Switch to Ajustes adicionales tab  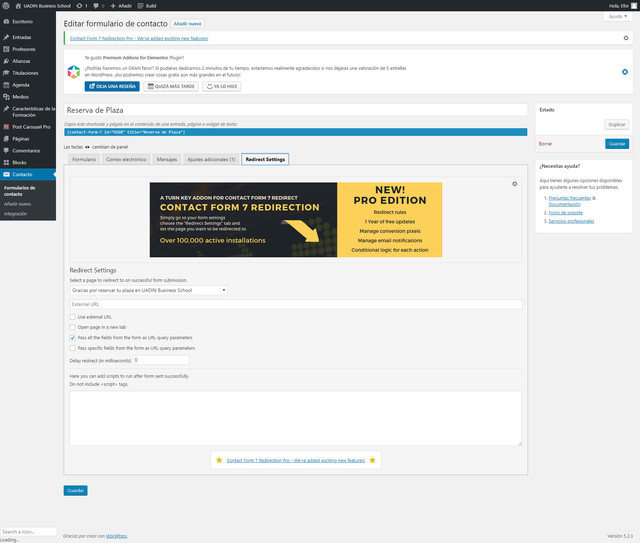(211, 159)
